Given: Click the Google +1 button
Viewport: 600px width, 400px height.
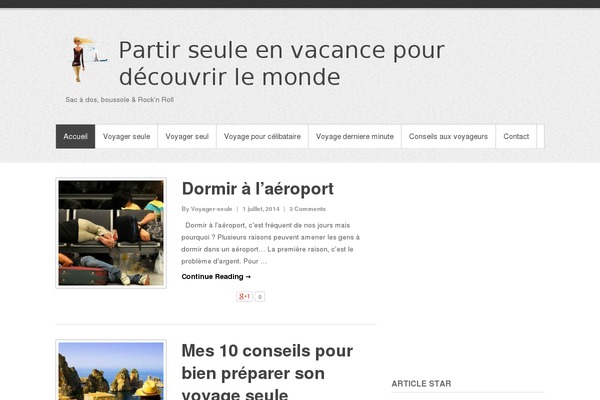Looking at the screenshot, I should tap(244, 296).
